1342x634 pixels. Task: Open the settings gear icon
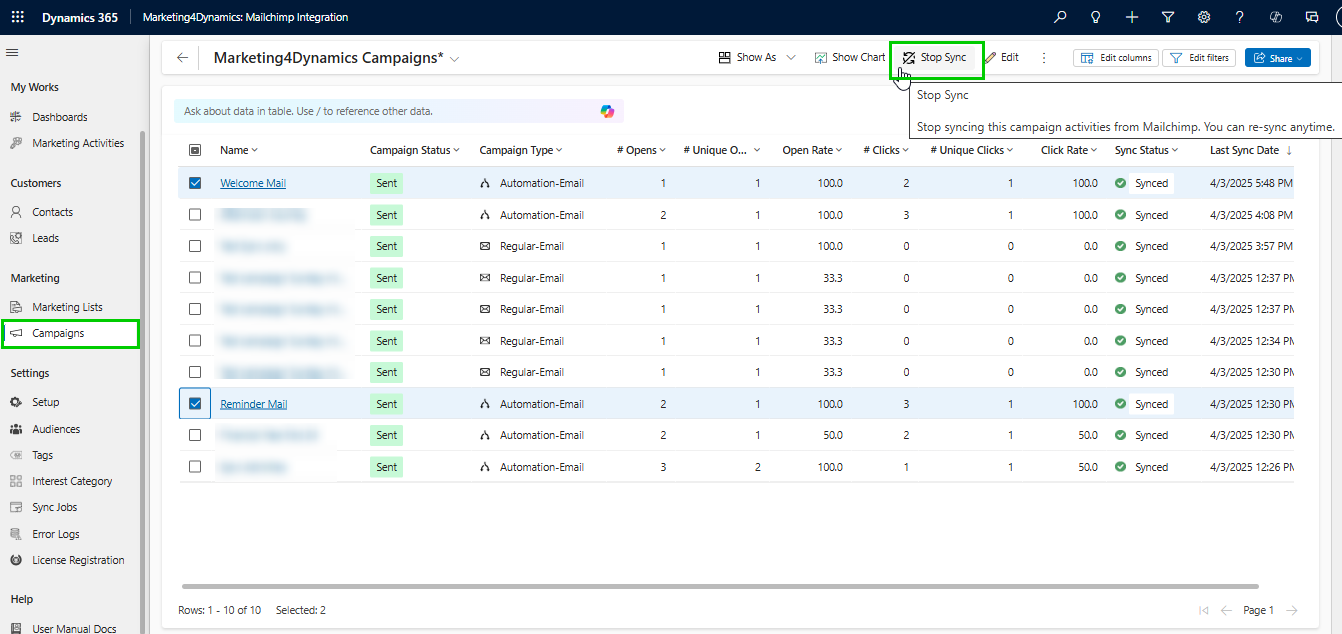pos(1204,17)
